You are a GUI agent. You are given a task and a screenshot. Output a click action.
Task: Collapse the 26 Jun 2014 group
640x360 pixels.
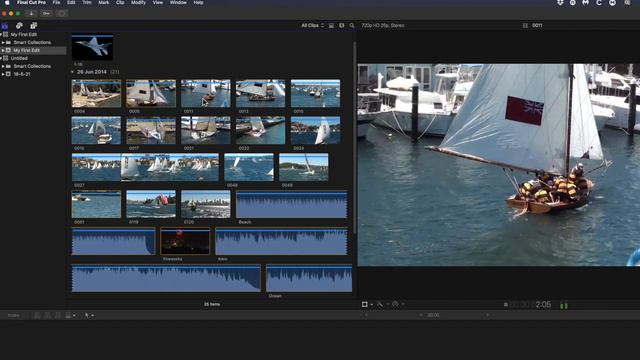pyautogui.click(x=72, y=72)
